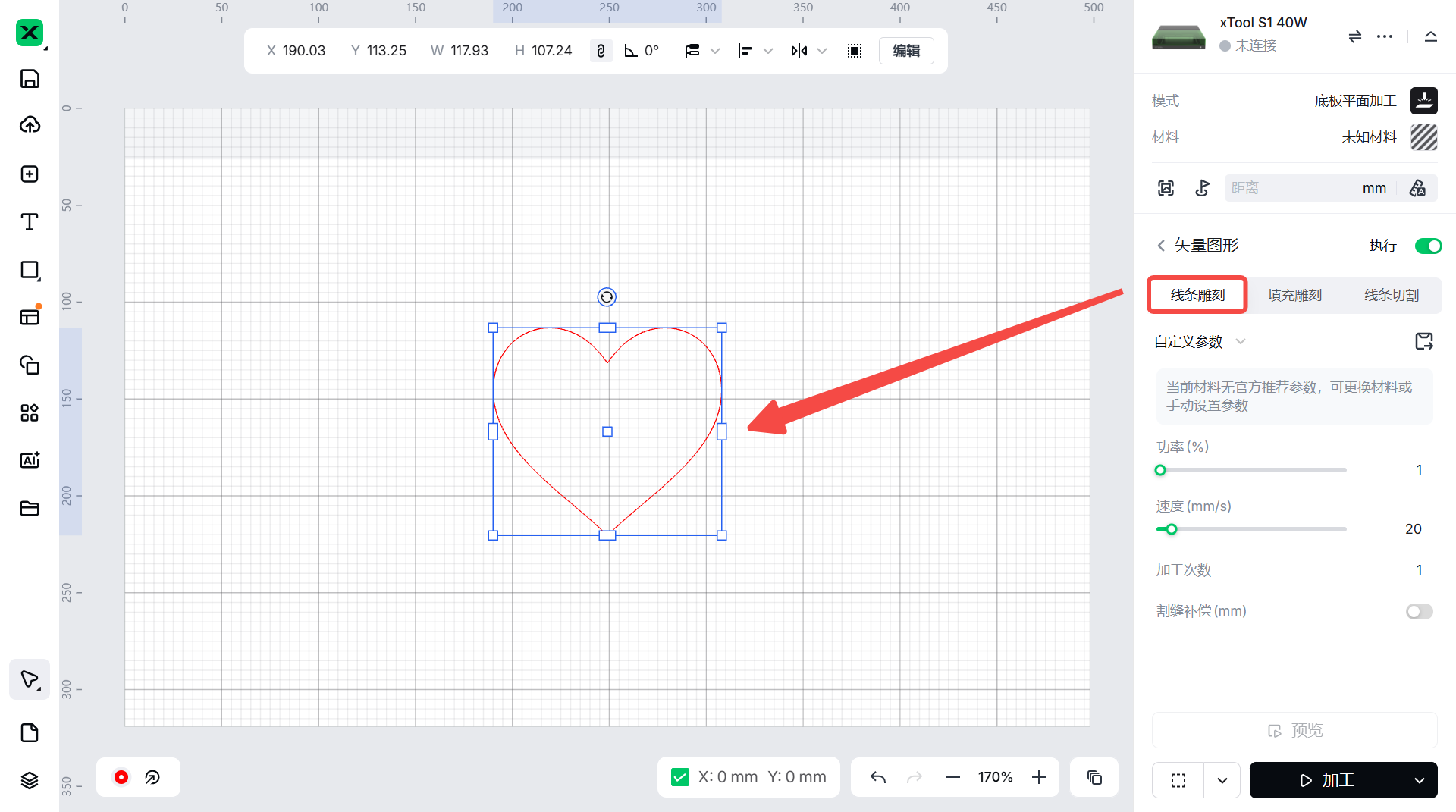
Task: Open the AI tool icon
Action: point(30,460)
